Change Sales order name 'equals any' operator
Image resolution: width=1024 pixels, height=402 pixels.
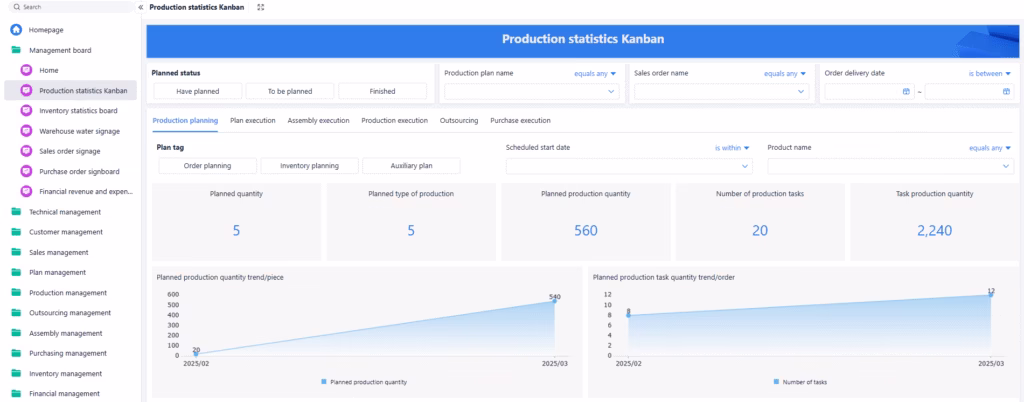click(784, 73)
